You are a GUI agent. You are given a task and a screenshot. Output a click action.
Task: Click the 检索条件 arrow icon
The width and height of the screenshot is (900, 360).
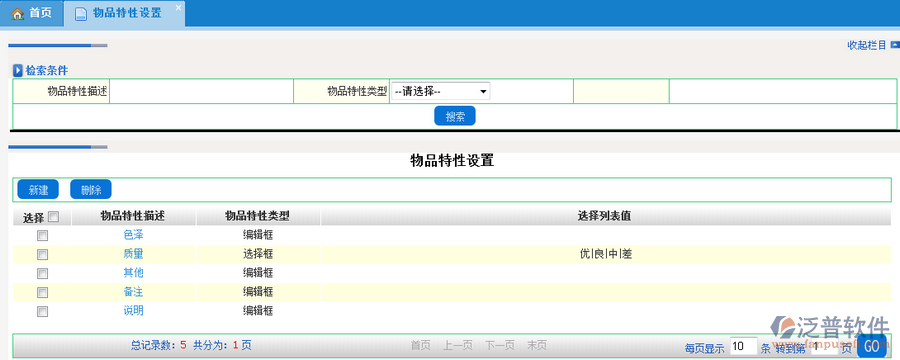tap(18, 71)
